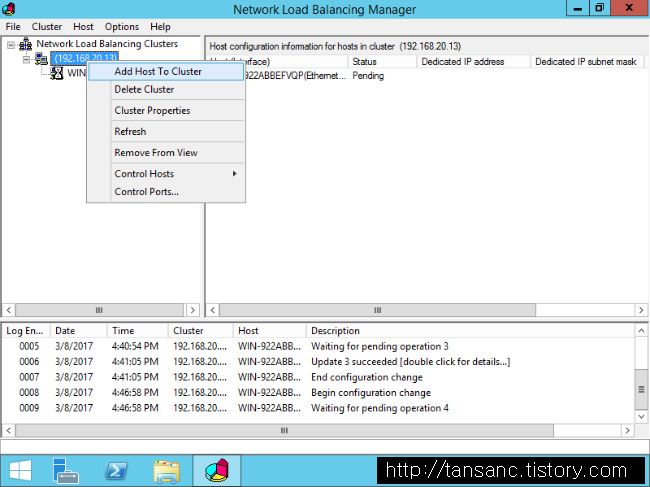Click the host list right scroll arrow
Image resolution: width=650 pixels, height=487 pixels.
(641, 310)
